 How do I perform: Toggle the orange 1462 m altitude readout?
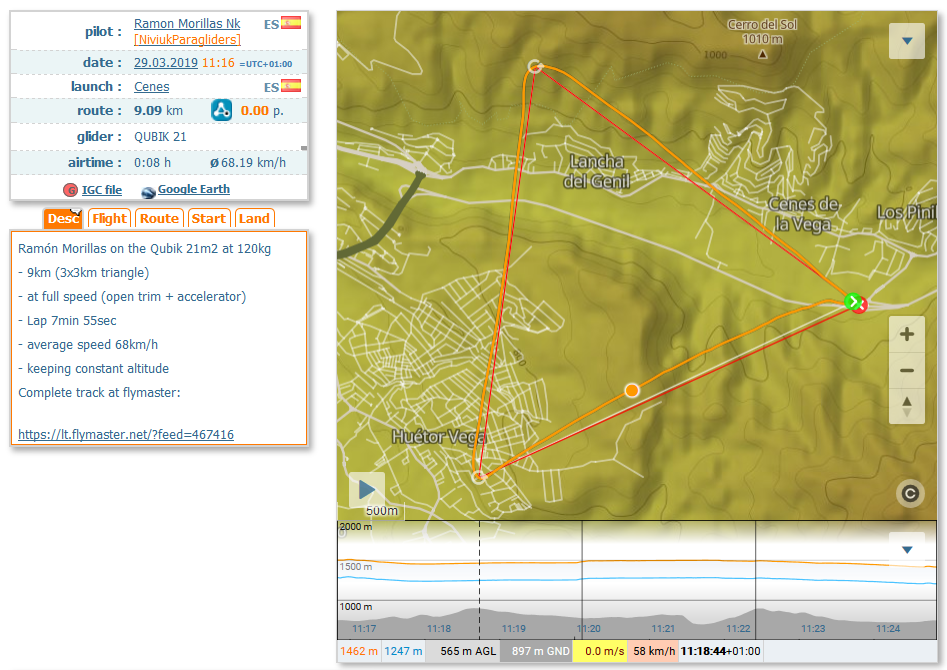tap(359, 651)
